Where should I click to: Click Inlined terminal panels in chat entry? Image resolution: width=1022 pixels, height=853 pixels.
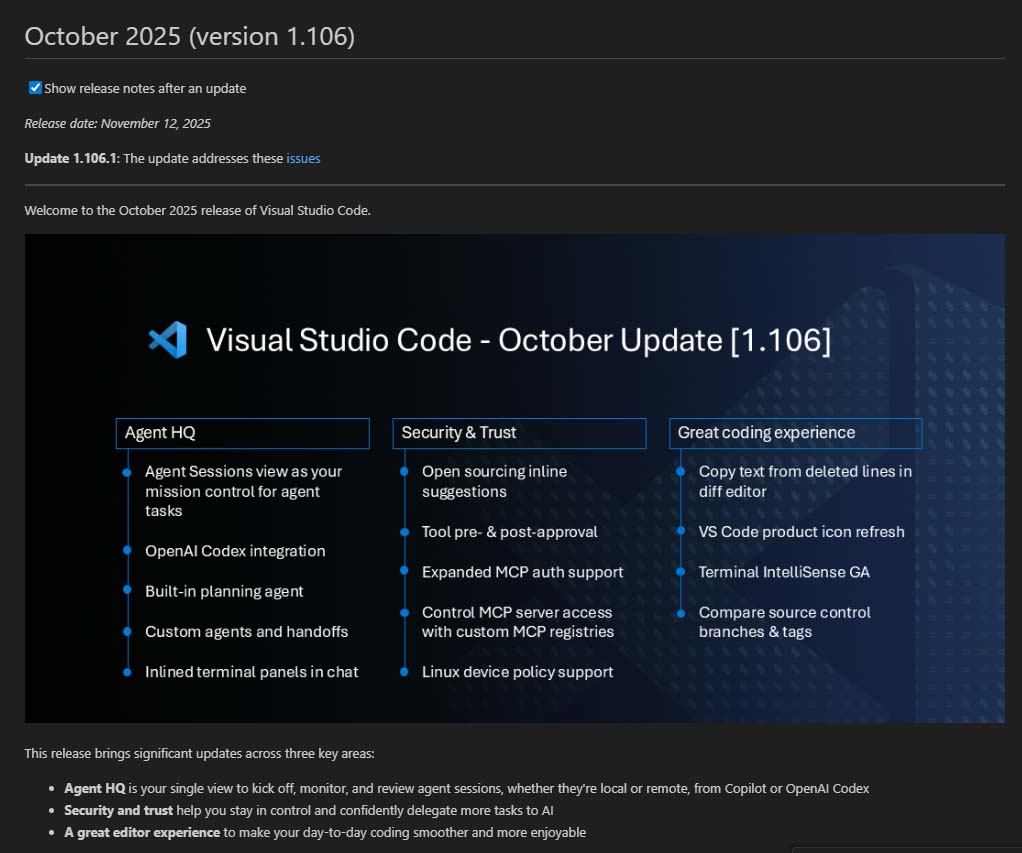point(250,671)
